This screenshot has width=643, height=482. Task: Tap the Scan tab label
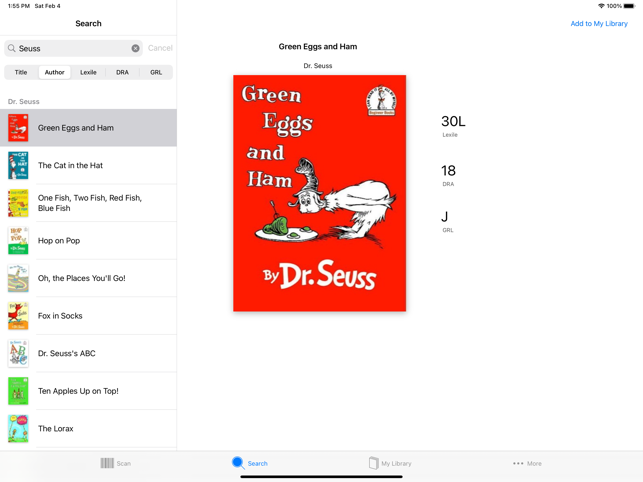pyautogui.click(x=123, y=464)
